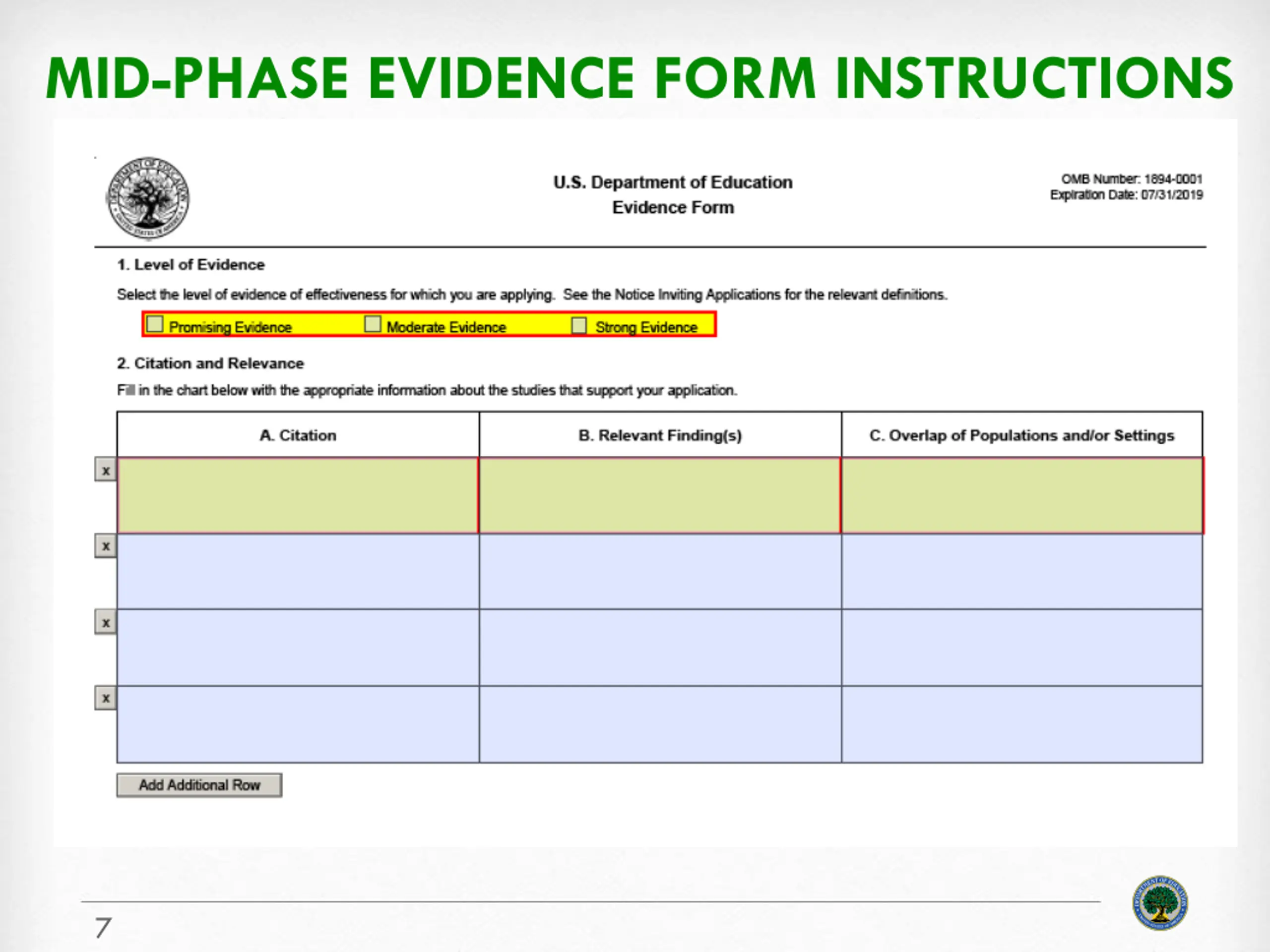Screen dimensions: 1270x952
Task: Click the 'Promising Evidence' label text
Action: coord(230,327)
